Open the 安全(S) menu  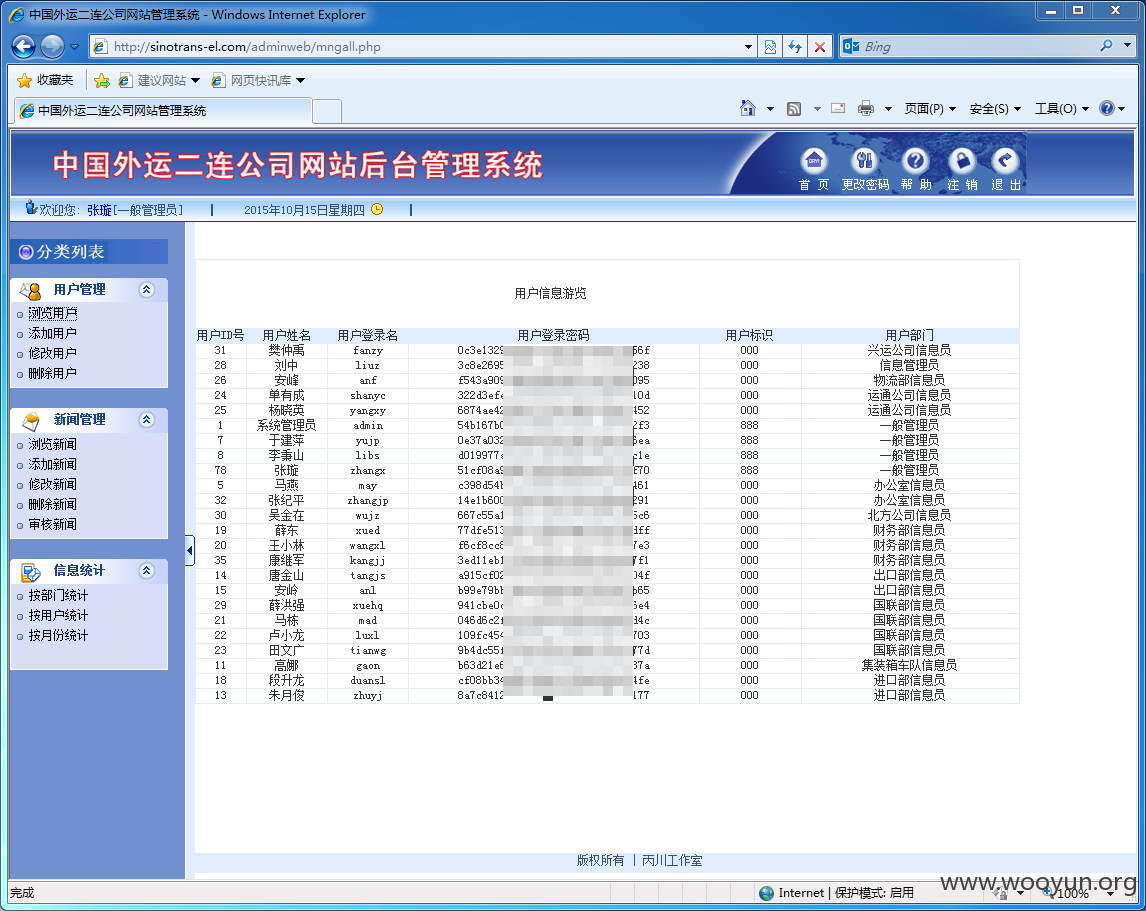click(x=995, y=109)
